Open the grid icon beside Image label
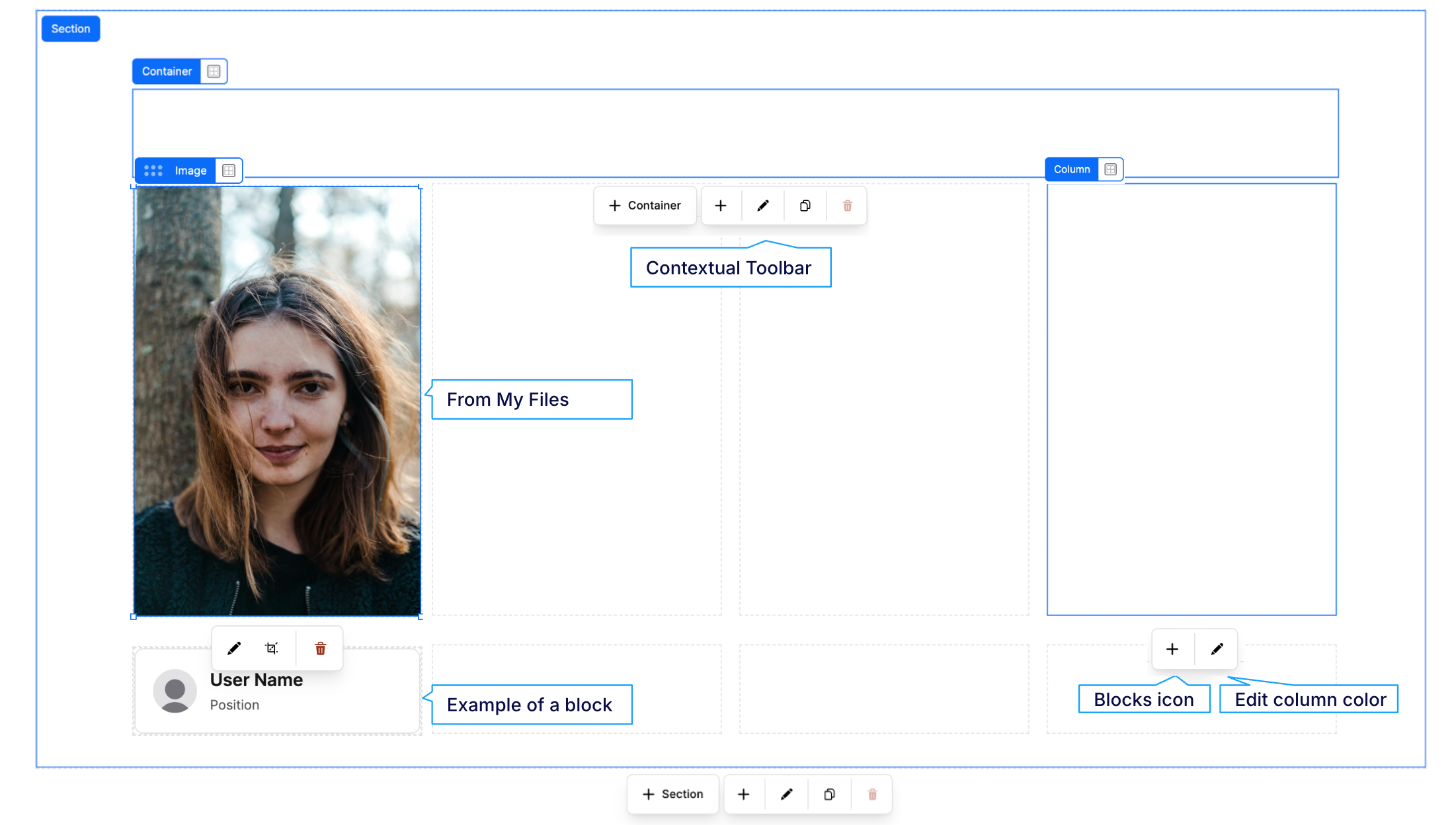 [229, 171]
